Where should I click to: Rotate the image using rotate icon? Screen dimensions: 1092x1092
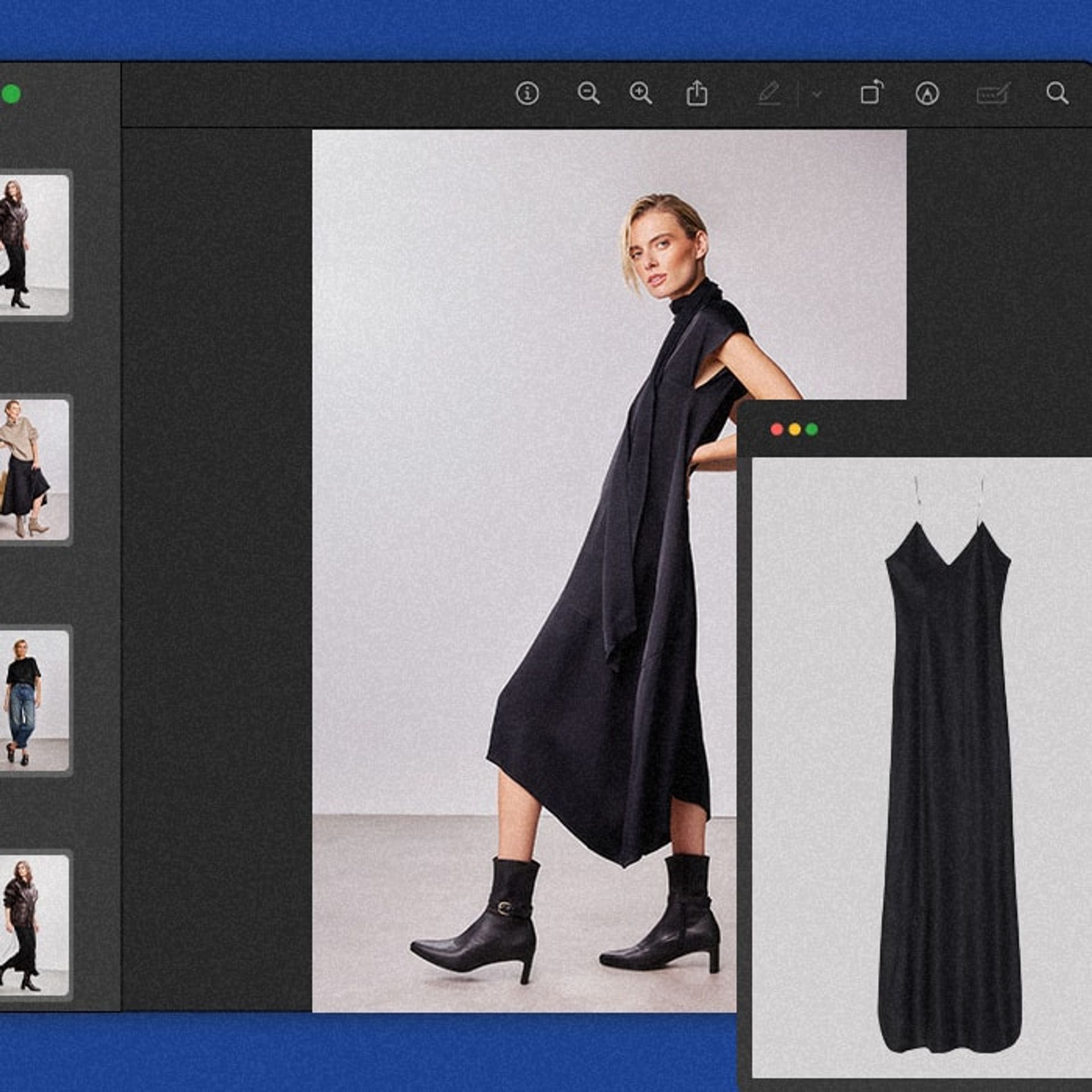click(871, 93)
